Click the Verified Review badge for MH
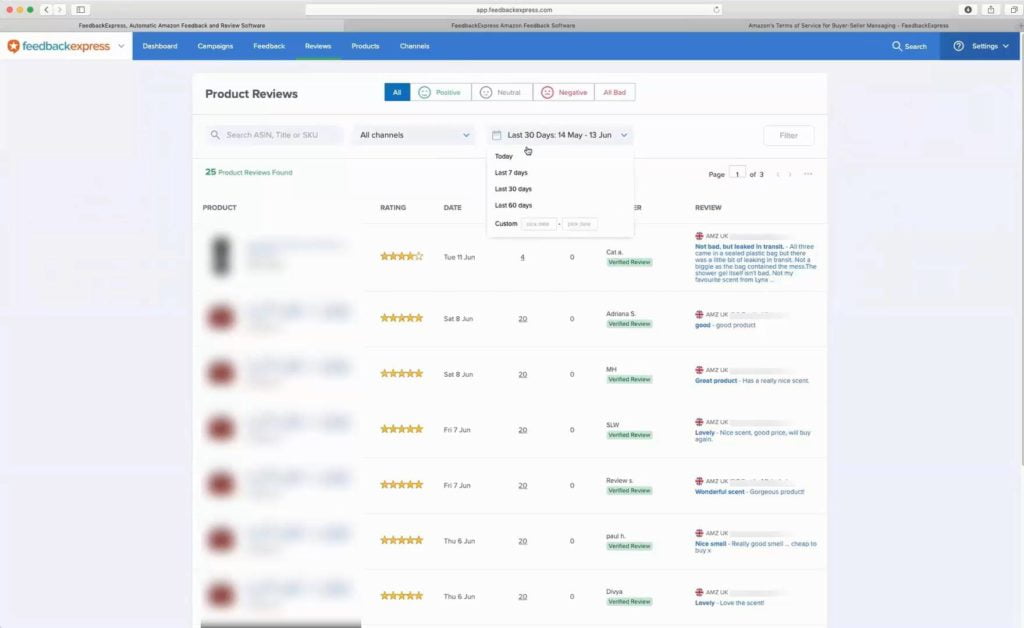This screenshot has width=1024, height=628. pos(630,379)
